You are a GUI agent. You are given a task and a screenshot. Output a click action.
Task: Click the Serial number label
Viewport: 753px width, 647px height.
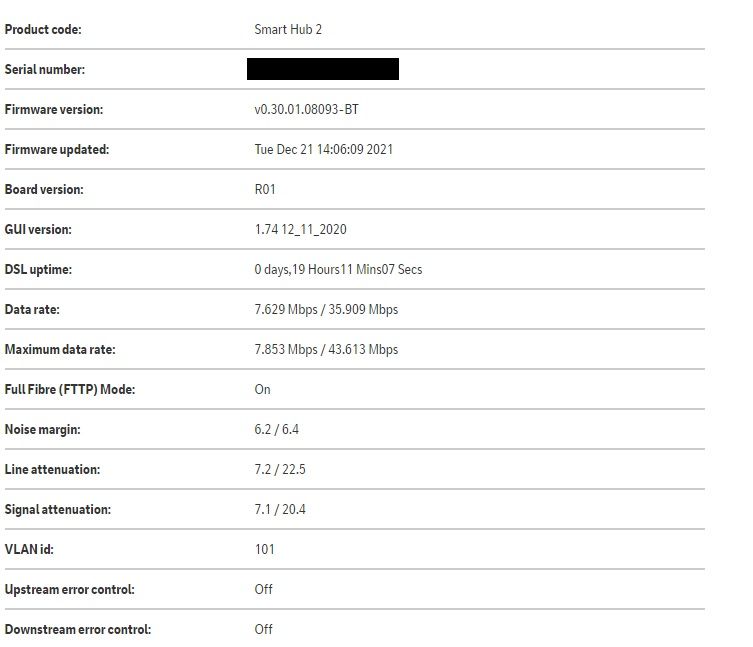click(x=45, y=70)
